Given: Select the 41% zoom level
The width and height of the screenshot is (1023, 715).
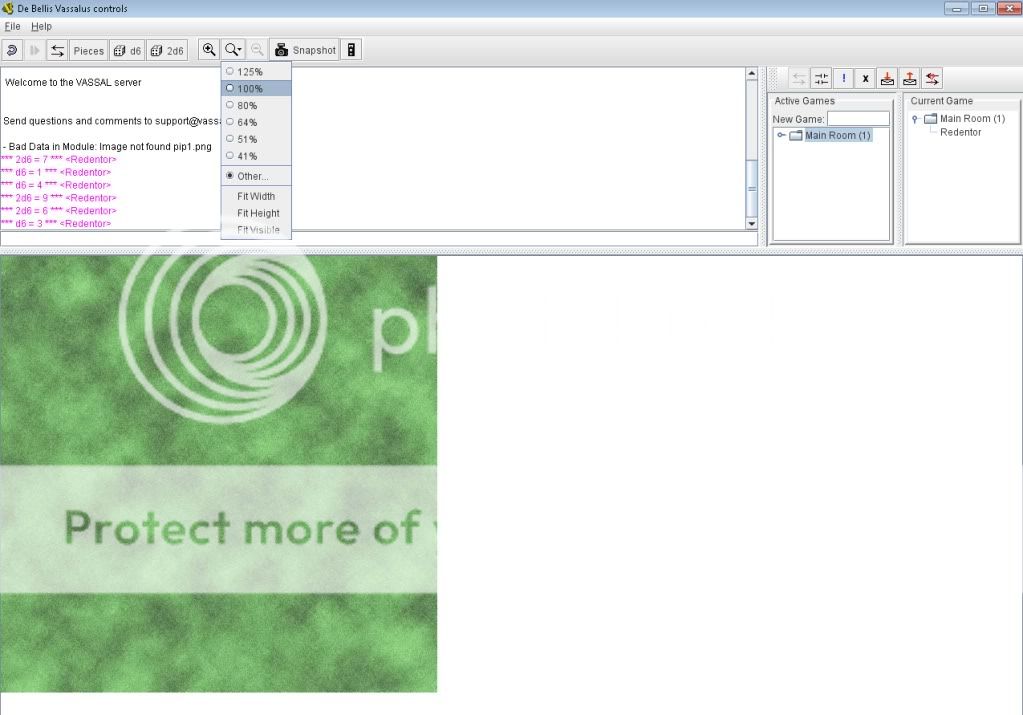Looking at the screenshot, I should 256,157.
